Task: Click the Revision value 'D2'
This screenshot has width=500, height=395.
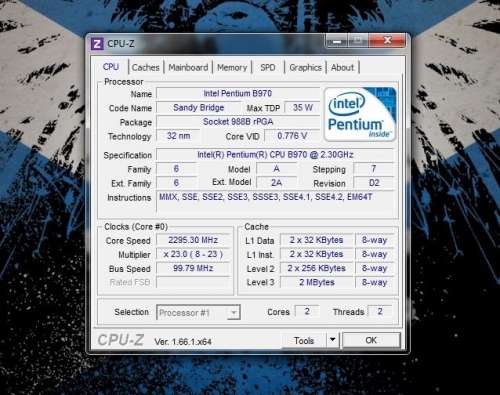Action: click(374, 183)
